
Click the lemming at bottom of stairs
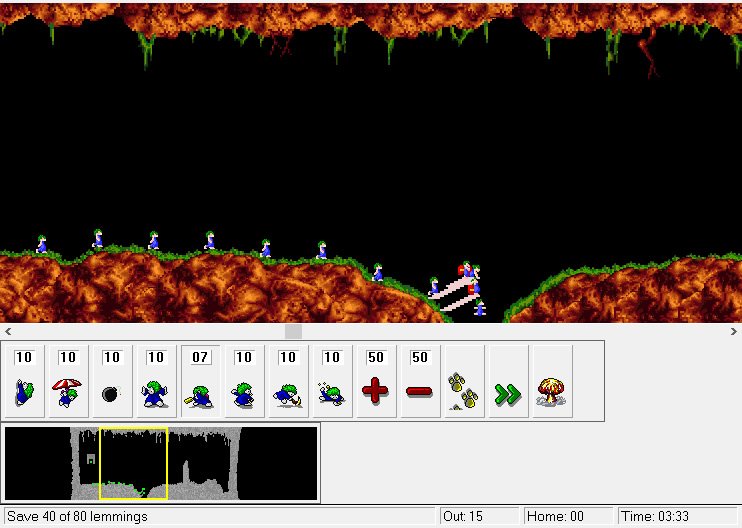pos(480,308)
